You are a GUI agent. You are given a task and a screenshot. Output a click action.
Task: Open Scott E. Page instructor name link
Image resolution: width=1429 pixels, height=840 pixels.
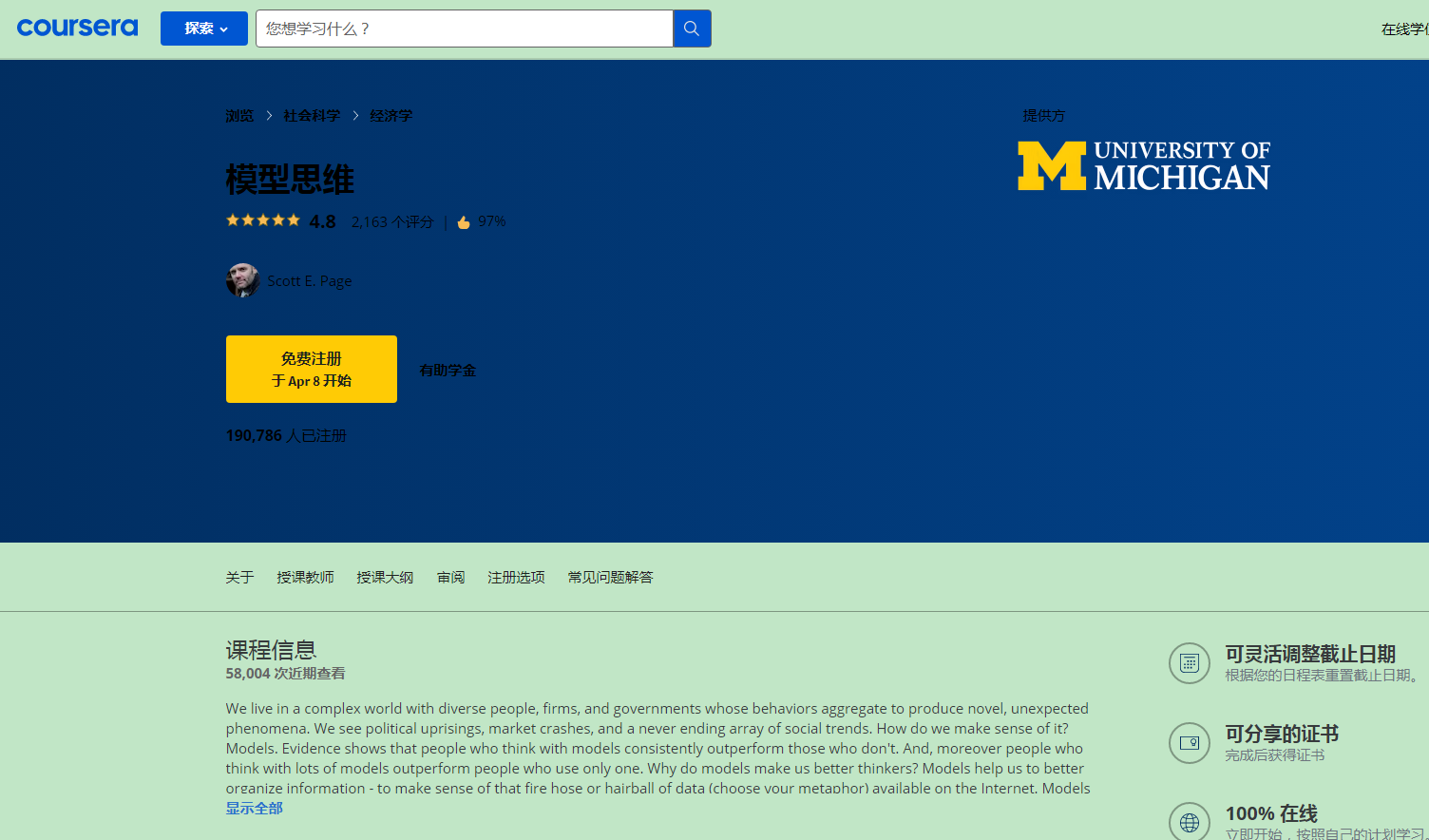click(310, 281)
